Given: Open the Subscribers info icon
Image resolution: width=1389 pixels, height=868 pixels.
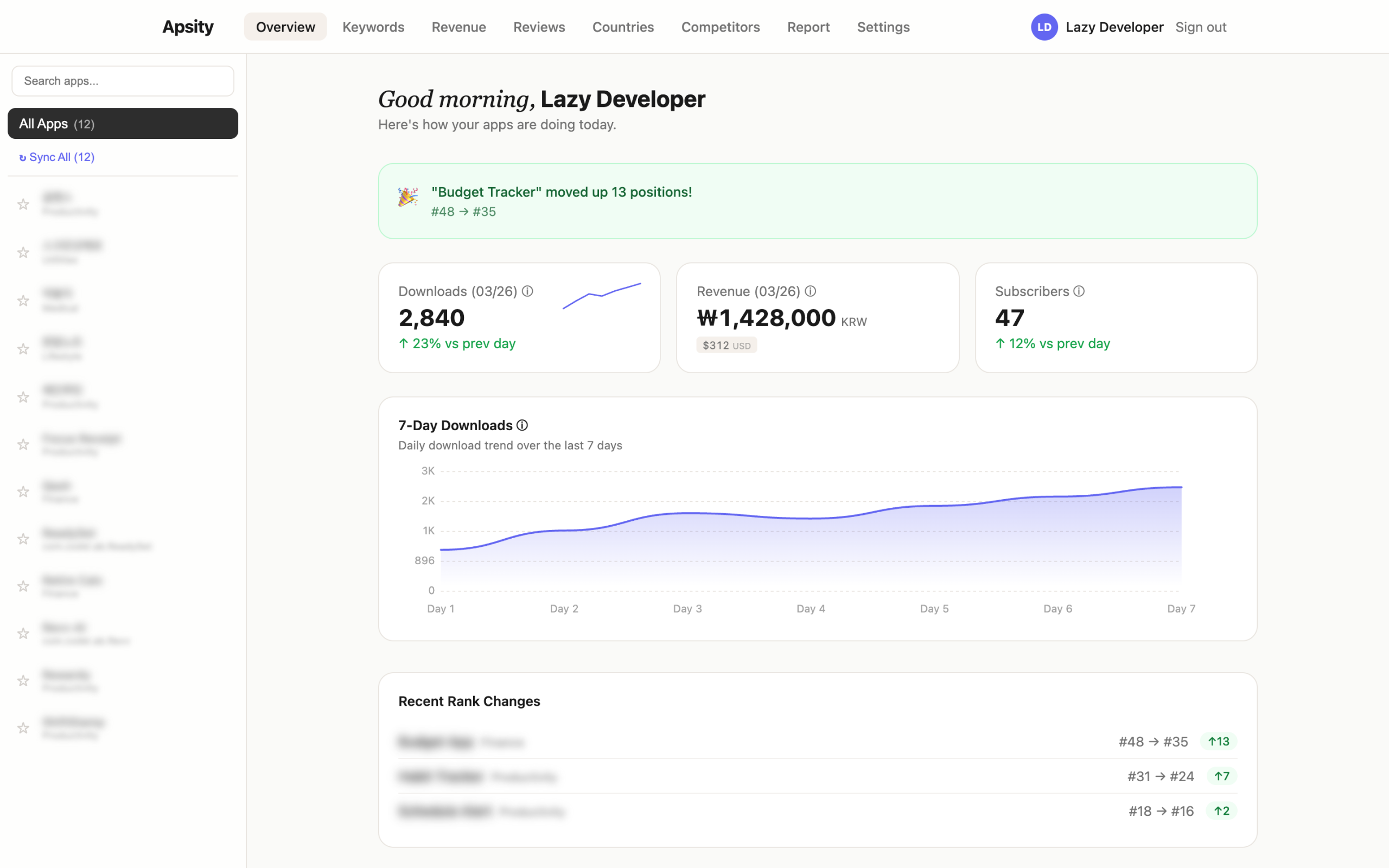Looking at the screenshot, I should pyautogui.click(x=1079, y=291).
